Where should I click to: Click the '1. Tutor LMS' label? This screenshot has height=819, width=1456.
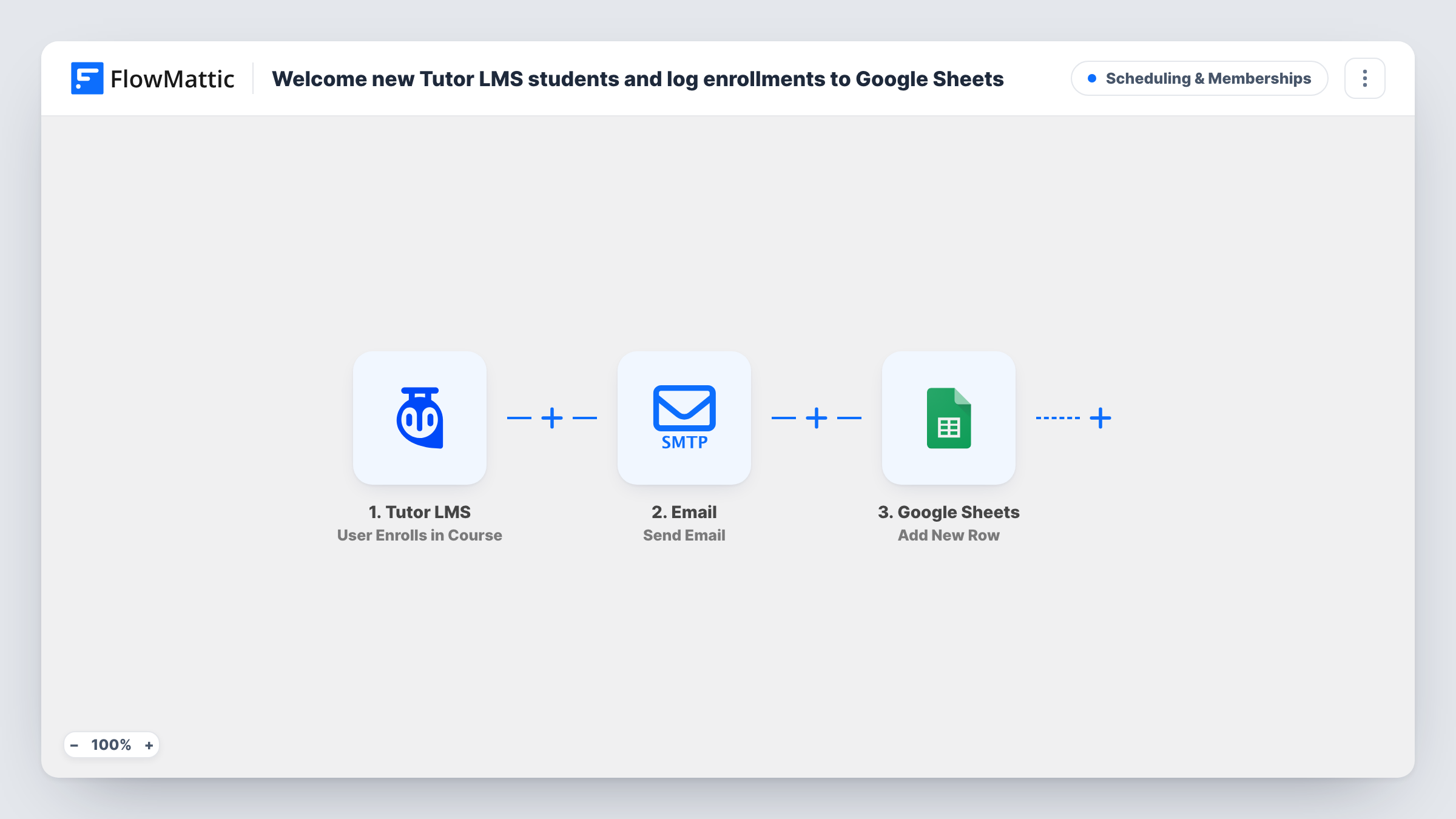click(420, 512)
